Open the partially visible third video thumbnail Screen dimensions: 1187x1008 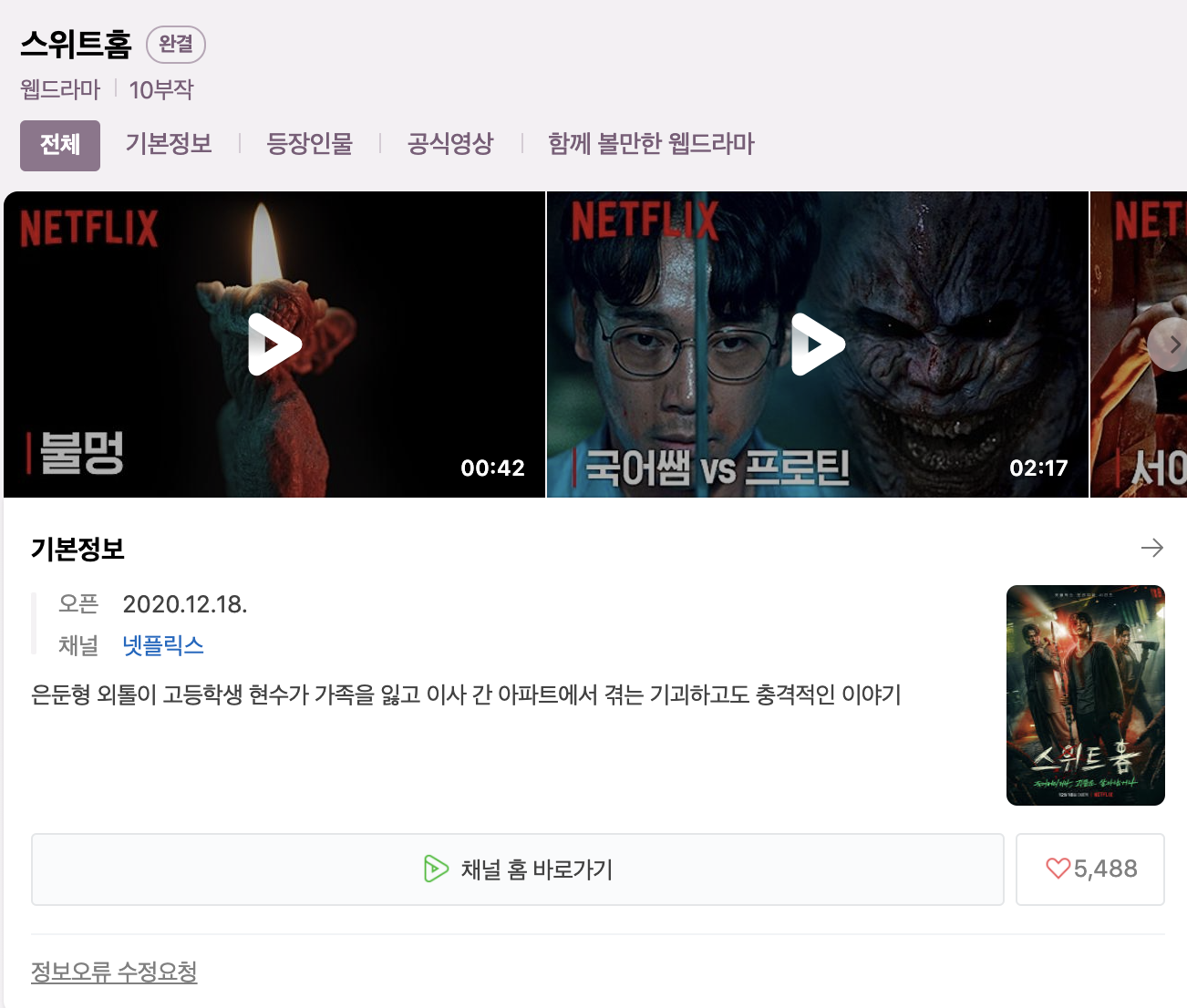(x=1139, y=345)
